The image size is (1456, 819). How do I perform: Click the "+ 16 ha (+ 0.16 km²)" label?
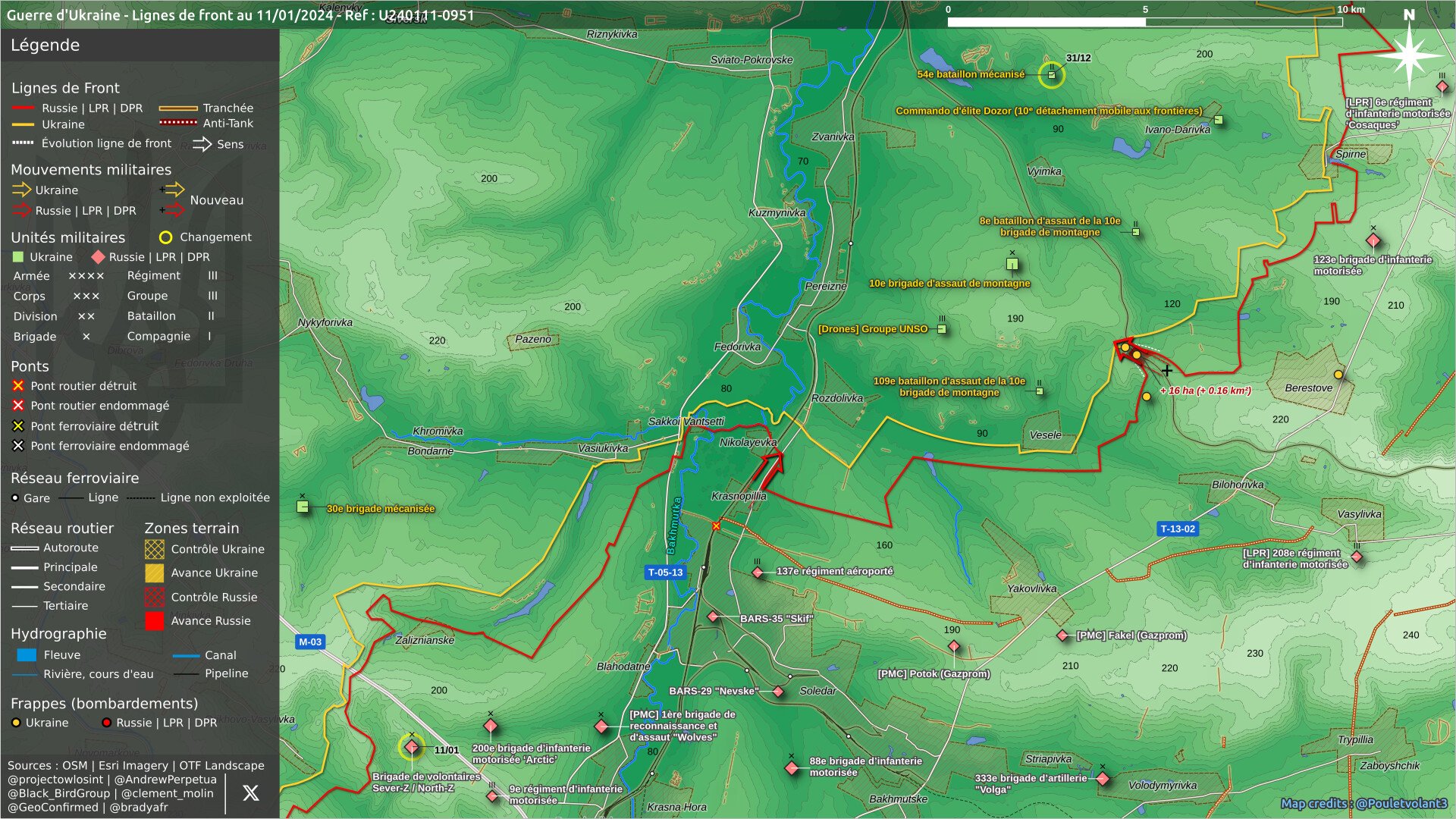click(1206, 391)
